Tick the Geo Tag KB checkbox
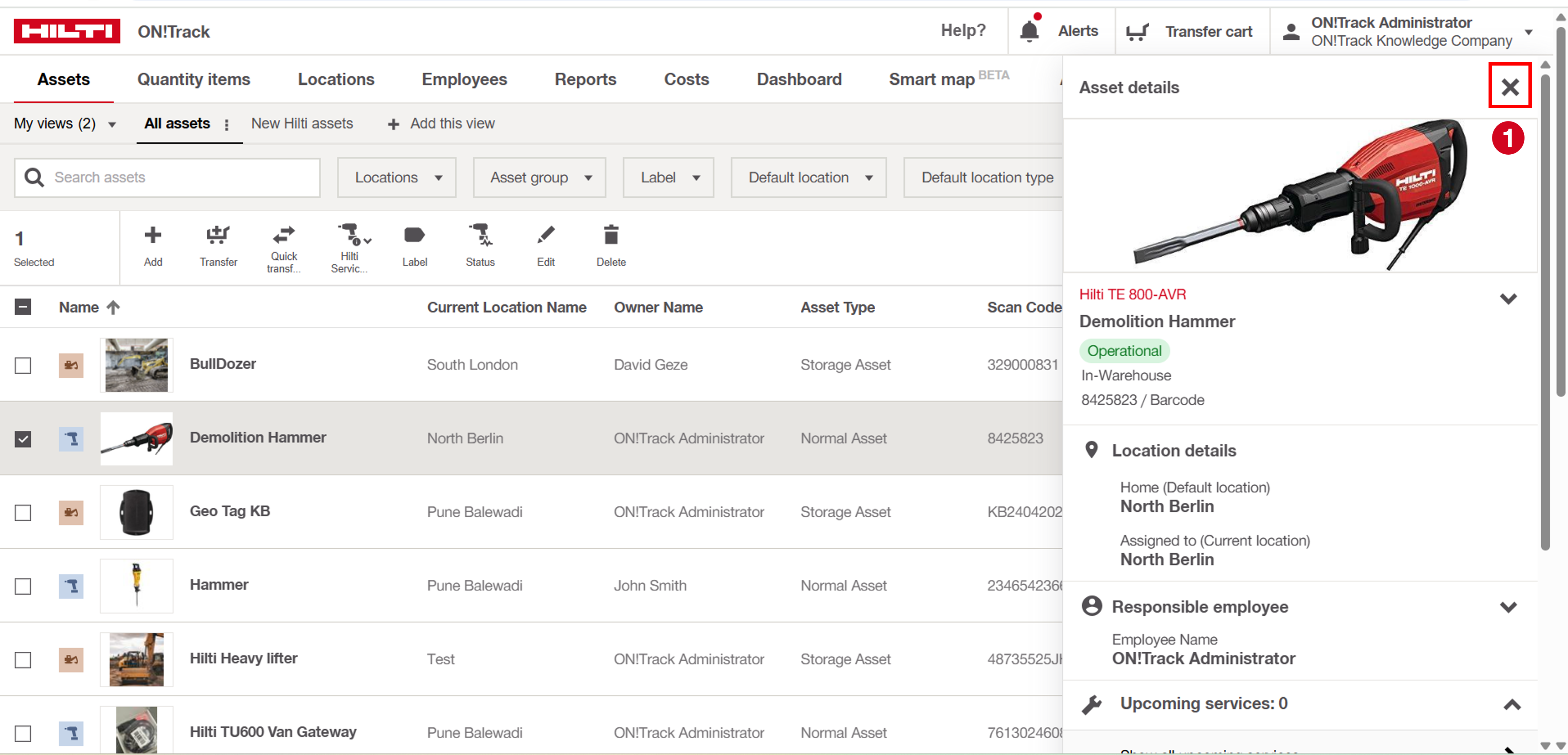Image resolution: width=1568 pixels, height=755 pixels. 23,512
